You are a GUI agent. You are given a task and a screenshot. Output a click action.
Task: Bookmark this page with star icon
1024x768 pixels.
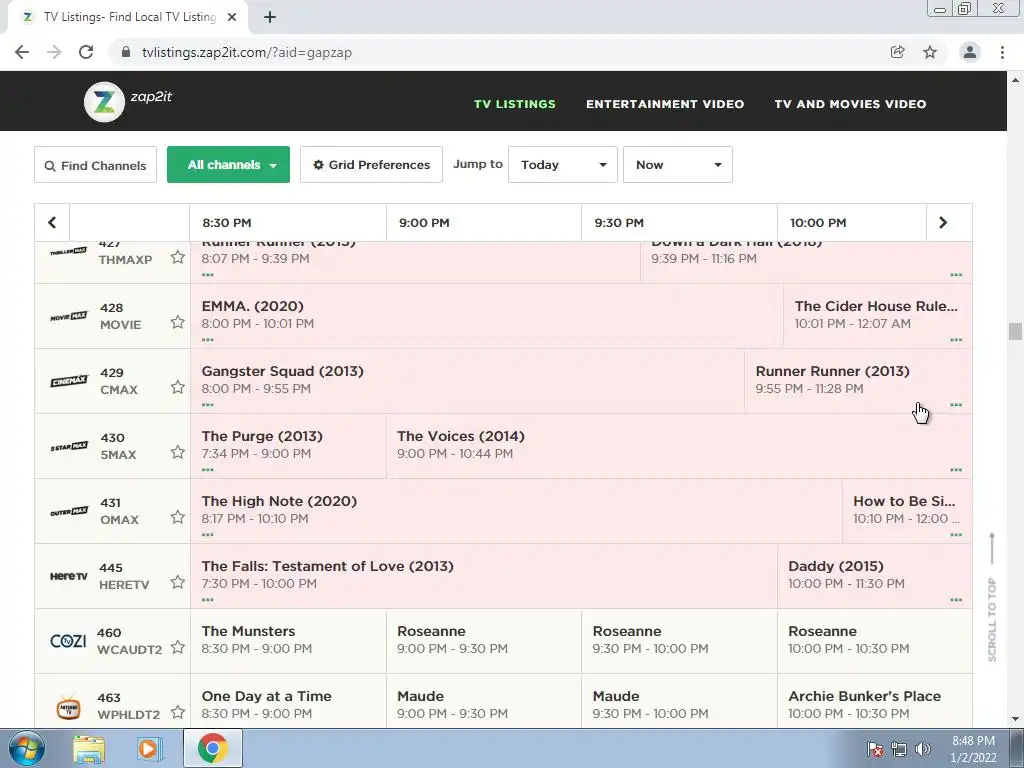tap(930, 52)
